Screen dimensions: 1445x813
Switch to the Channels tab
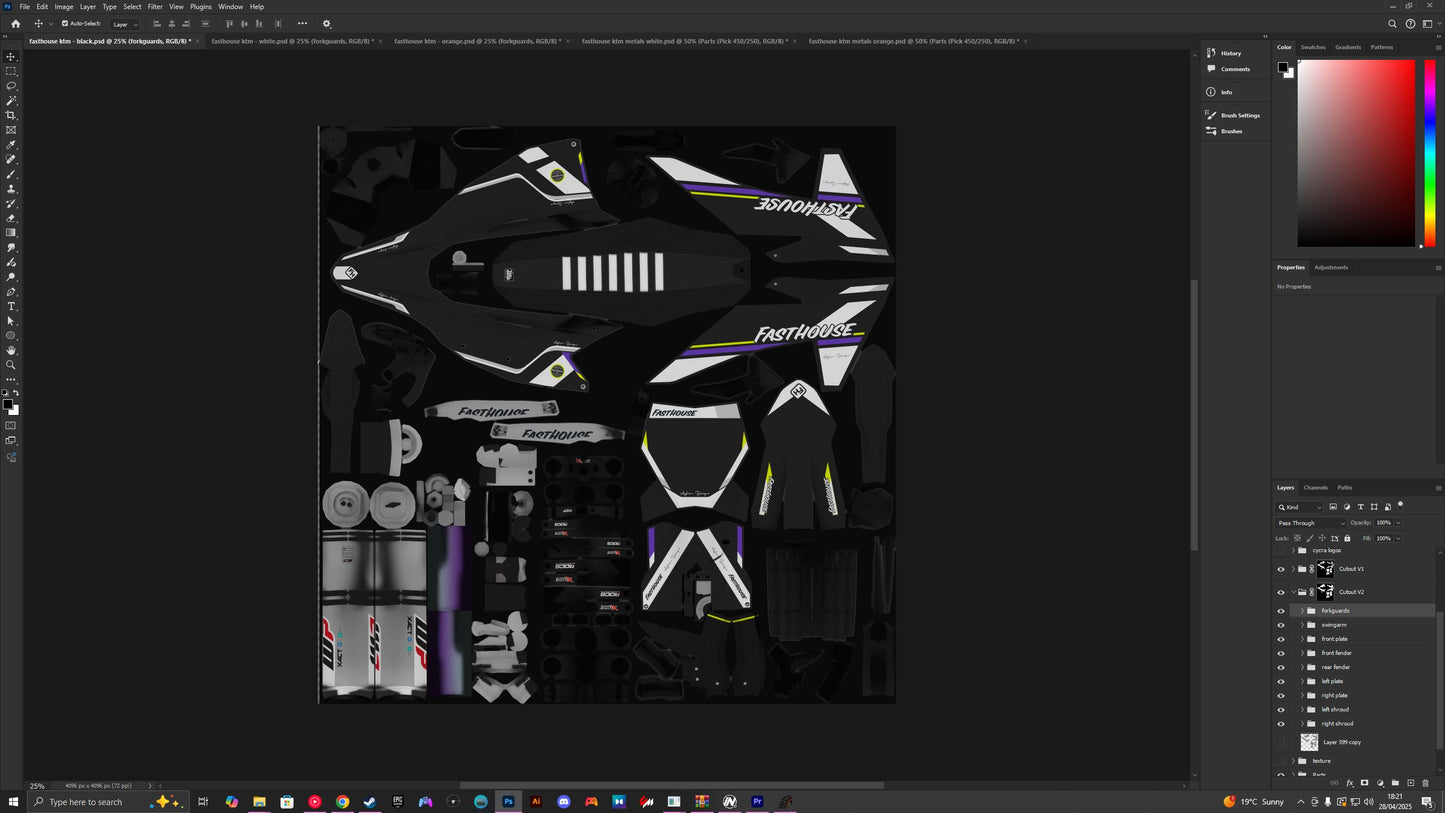(1314, 487)
